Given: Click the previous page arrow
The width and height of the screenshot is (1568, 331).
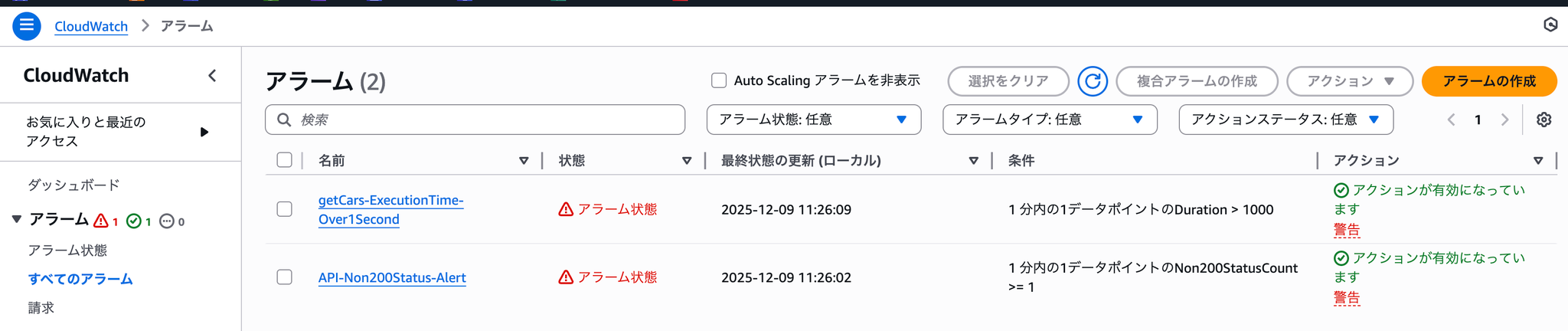Looking at the screenshot, I should [x=1451, y=120].
